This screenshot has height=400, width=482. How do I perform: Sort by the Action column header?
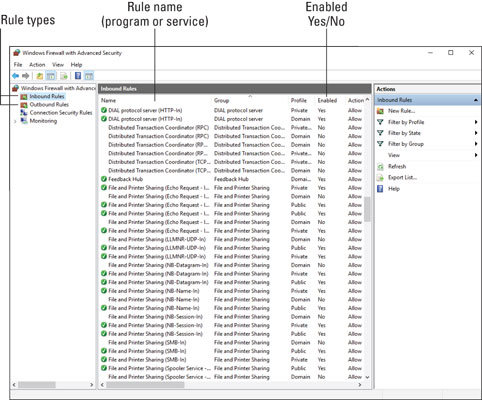356,100
